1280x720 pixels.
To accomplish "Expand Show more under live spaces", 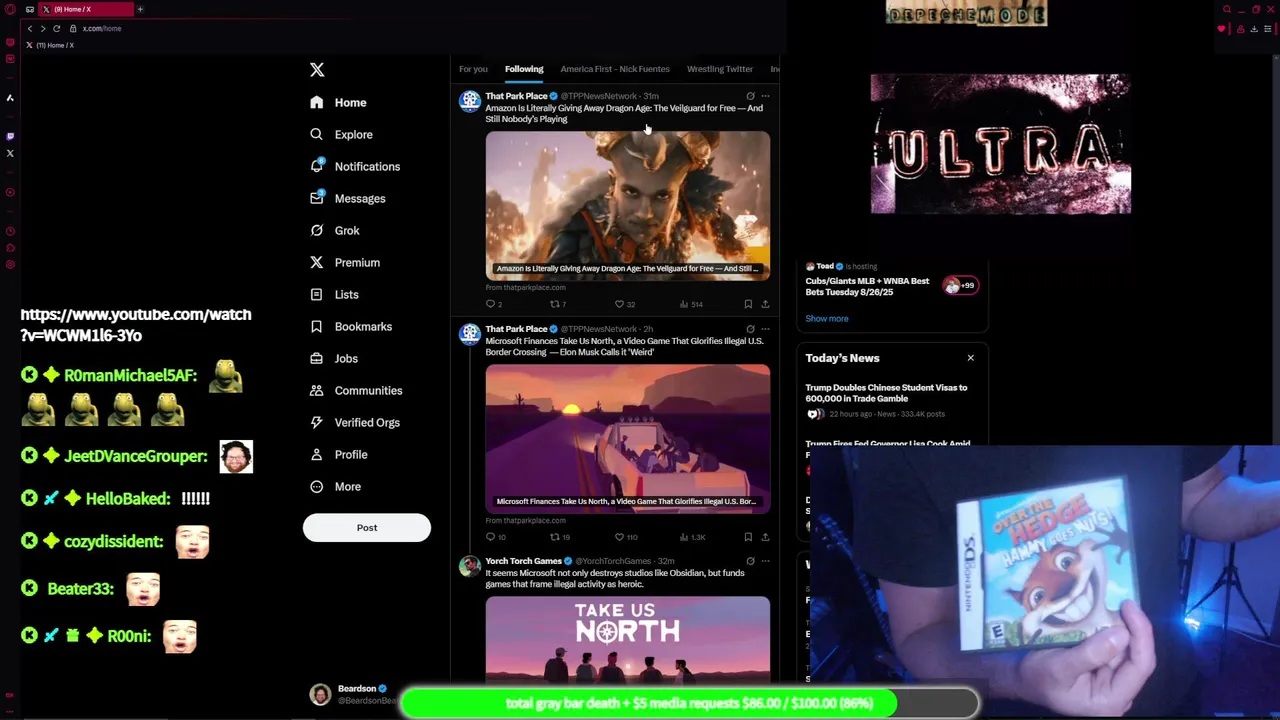I will pyautogui.click(x=827, y=318).
